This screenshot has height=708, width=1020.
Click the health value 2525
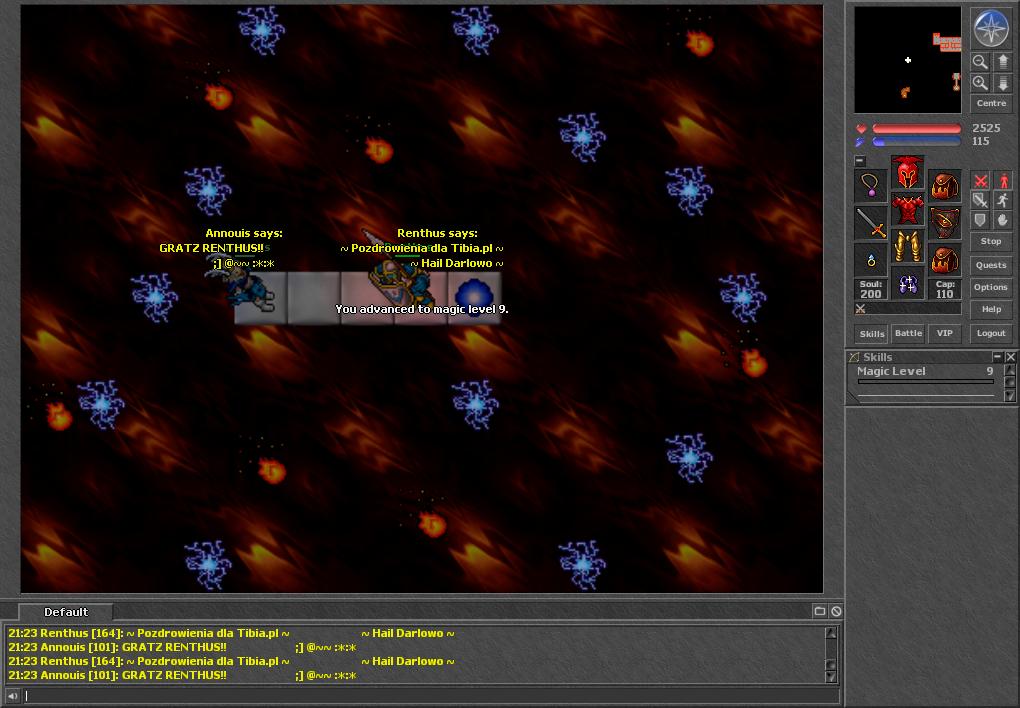click(x=986, y=128)
